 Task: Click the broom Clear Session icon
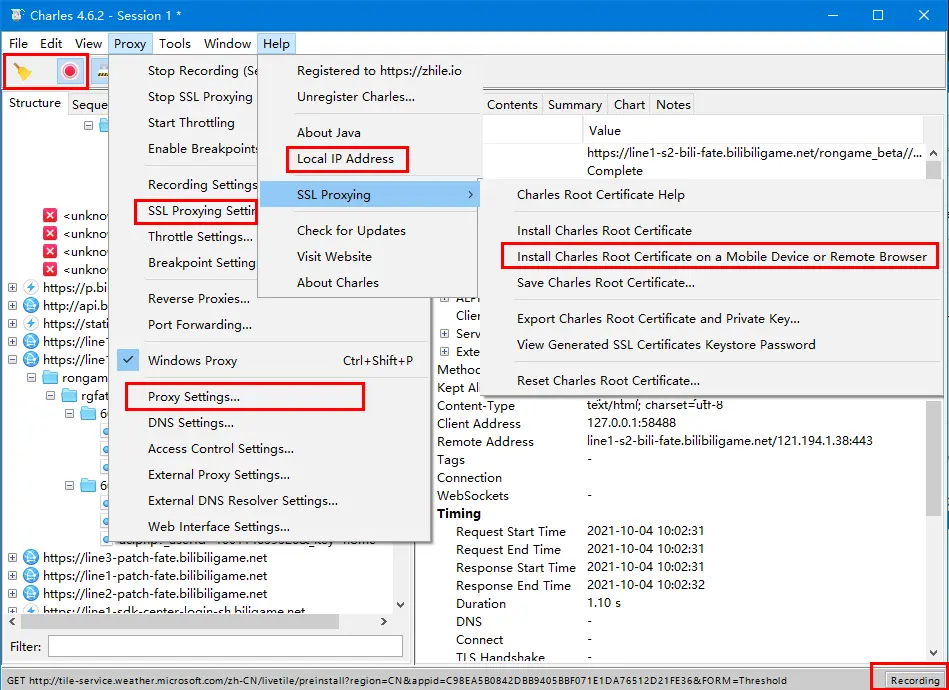[x=22, y=71]
